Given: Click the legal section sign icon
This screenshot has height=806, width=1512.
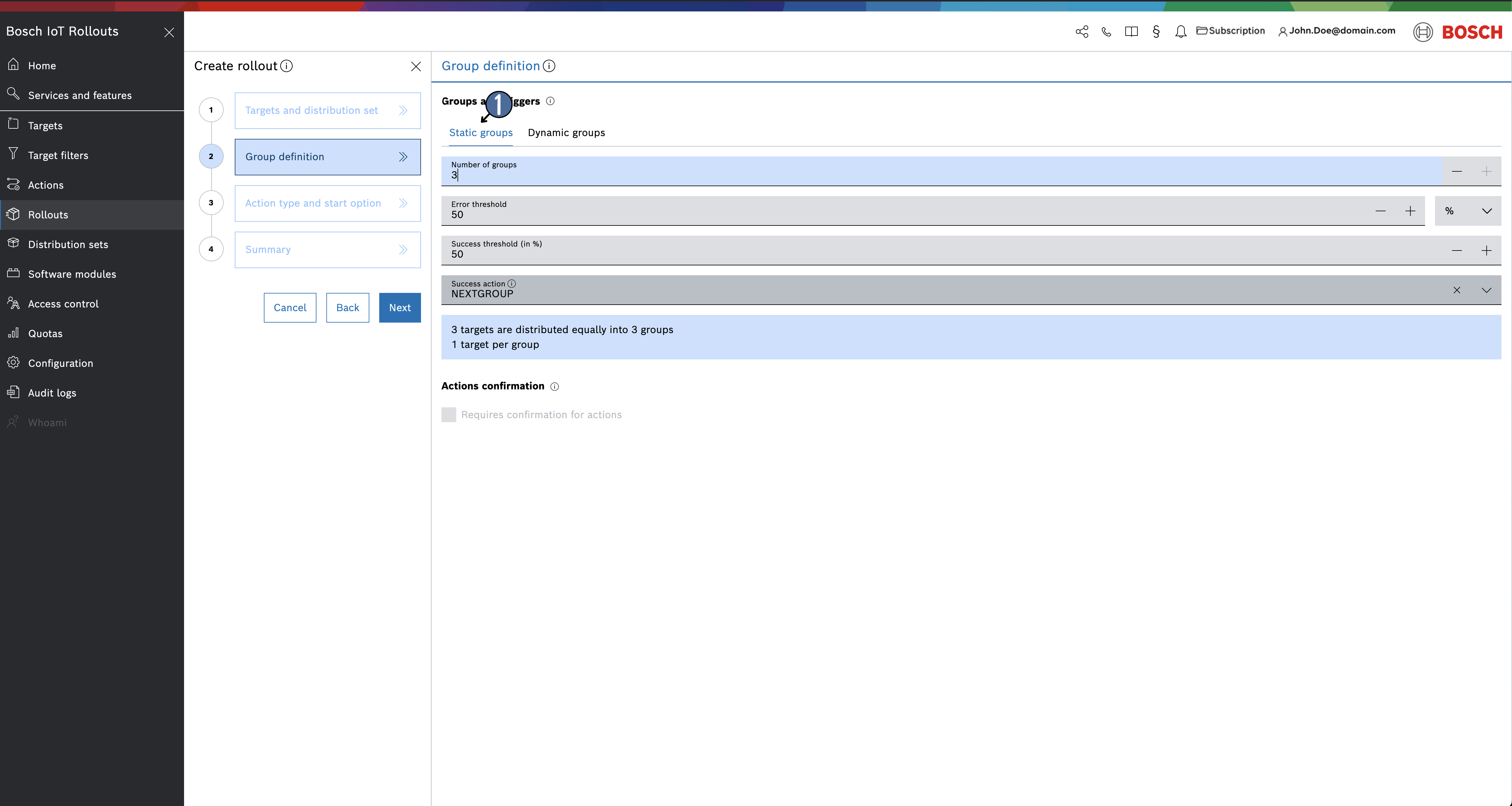Looking at the screenshot, I should point(1156,32).
